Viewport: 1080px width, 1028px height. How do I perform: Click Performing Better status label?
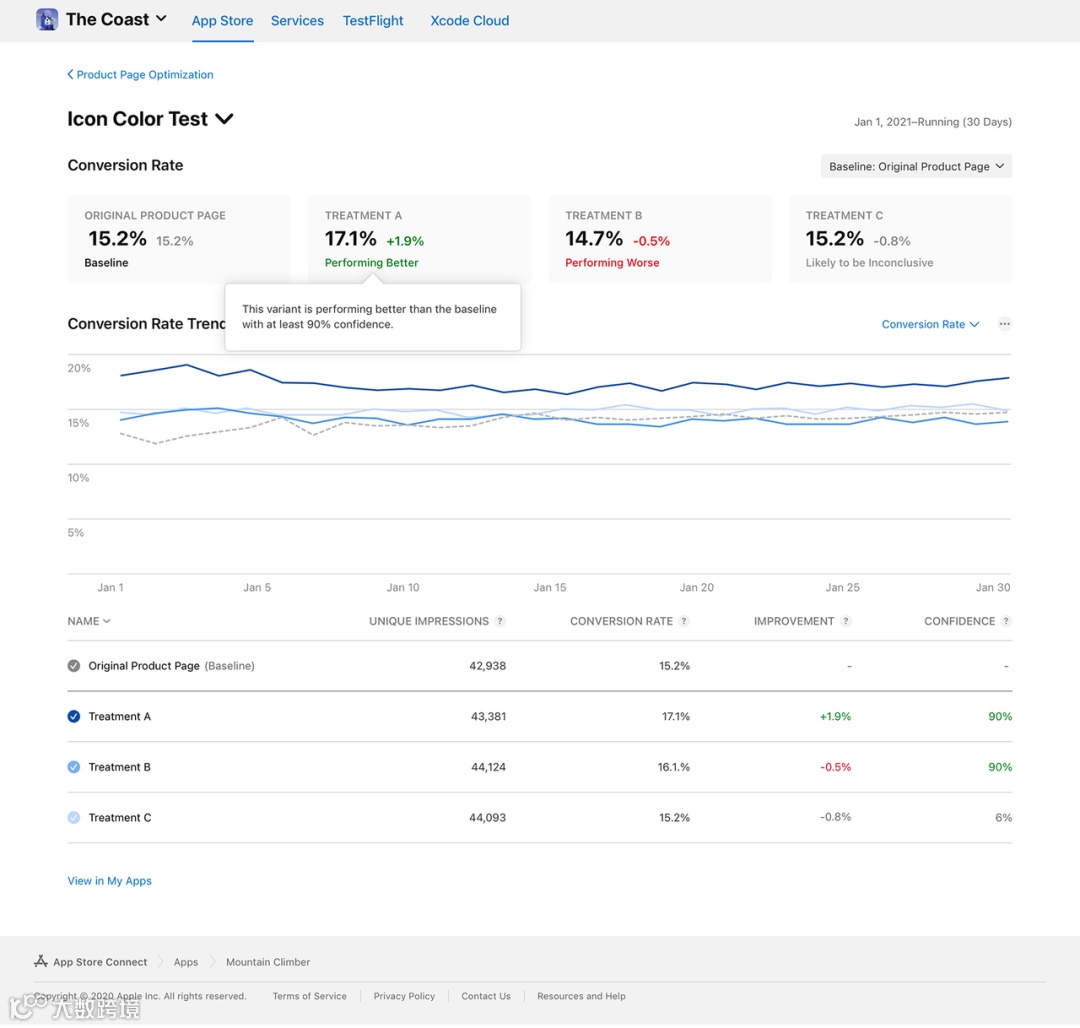coord(371,262)
